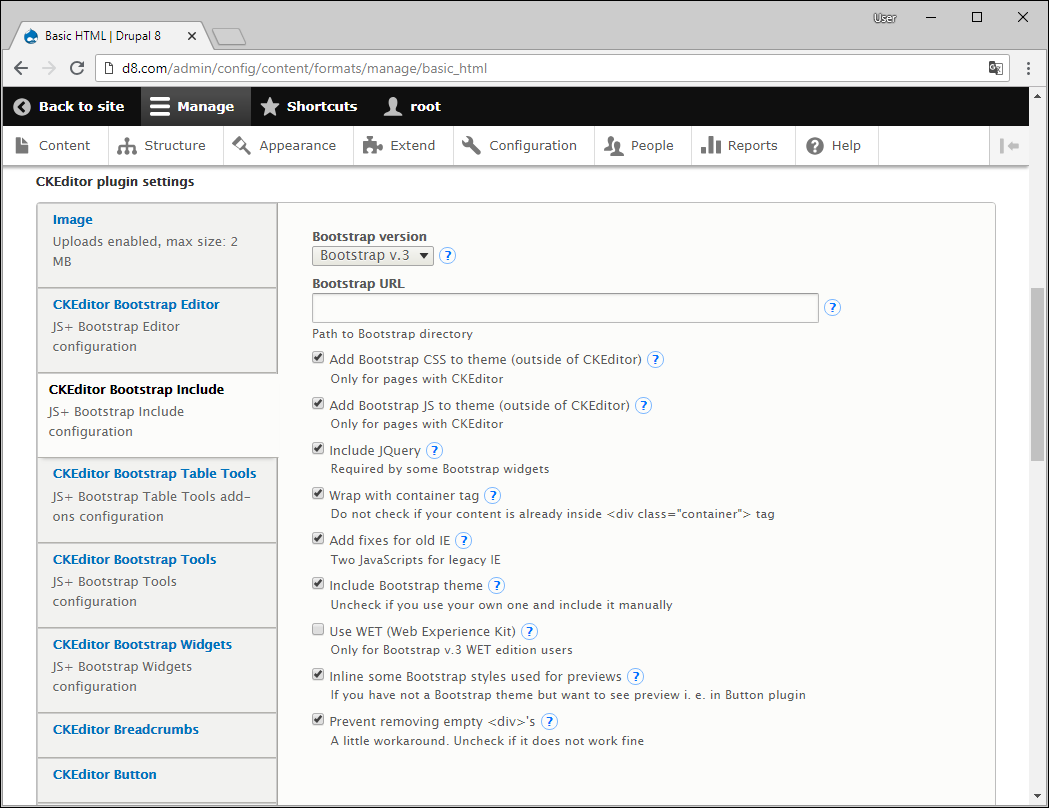Uncheck Prevent removing empty div's
Screen dimensions: 1049x808
318,720
